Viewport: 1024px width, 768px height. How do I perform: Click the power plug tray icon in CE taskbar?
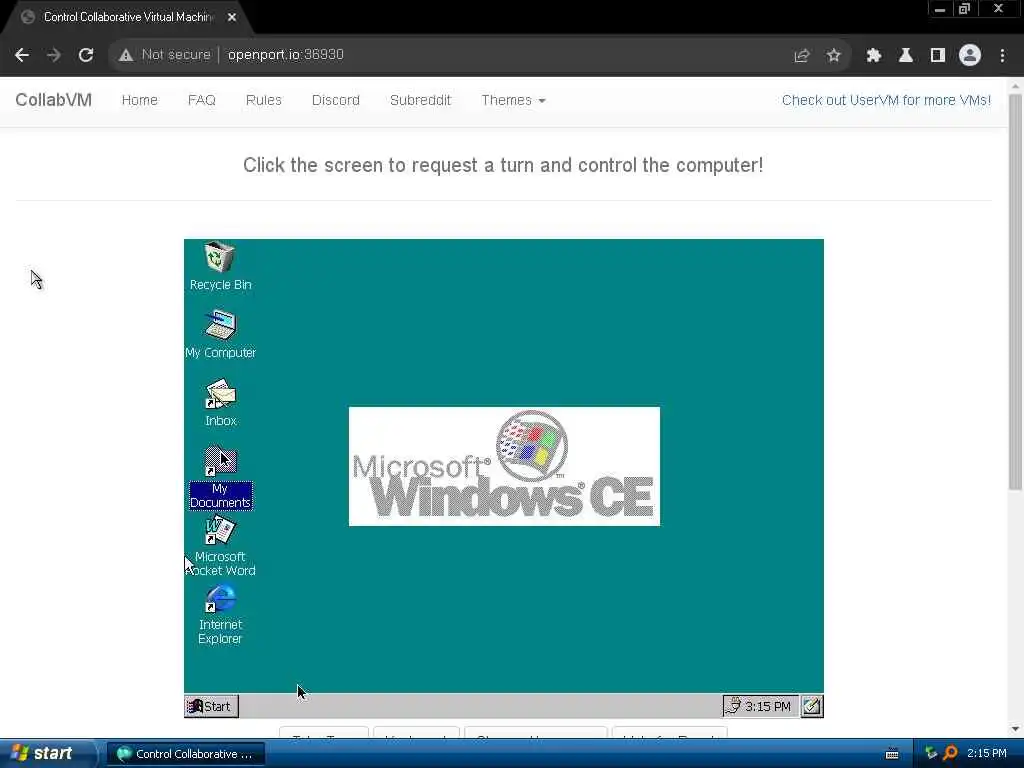(x=733, y=706)
